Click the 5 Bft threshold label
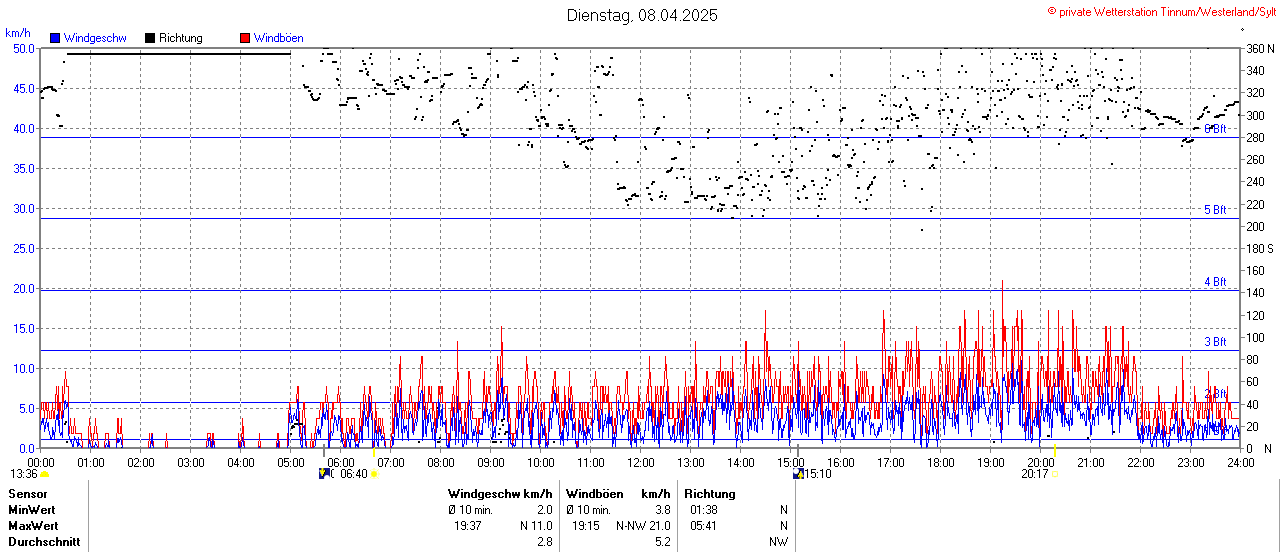The width and height of the screenshot is (1280, 552). (x=1215, y=210)
